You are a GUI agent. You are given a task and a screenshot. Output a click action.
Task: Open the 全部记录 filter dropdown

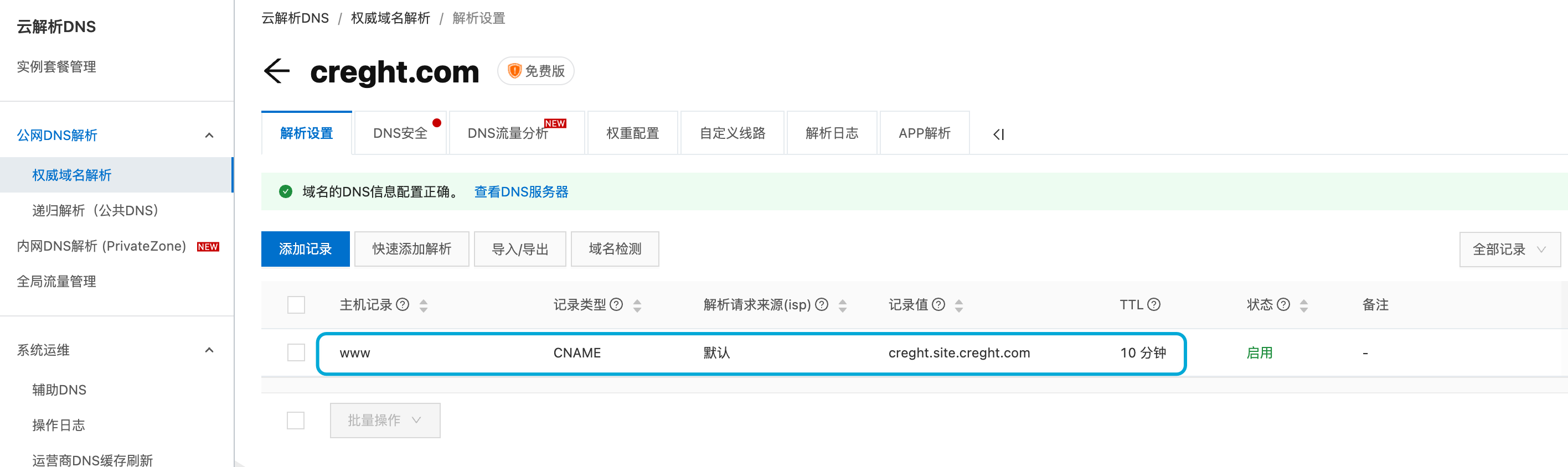(1509, 250)
